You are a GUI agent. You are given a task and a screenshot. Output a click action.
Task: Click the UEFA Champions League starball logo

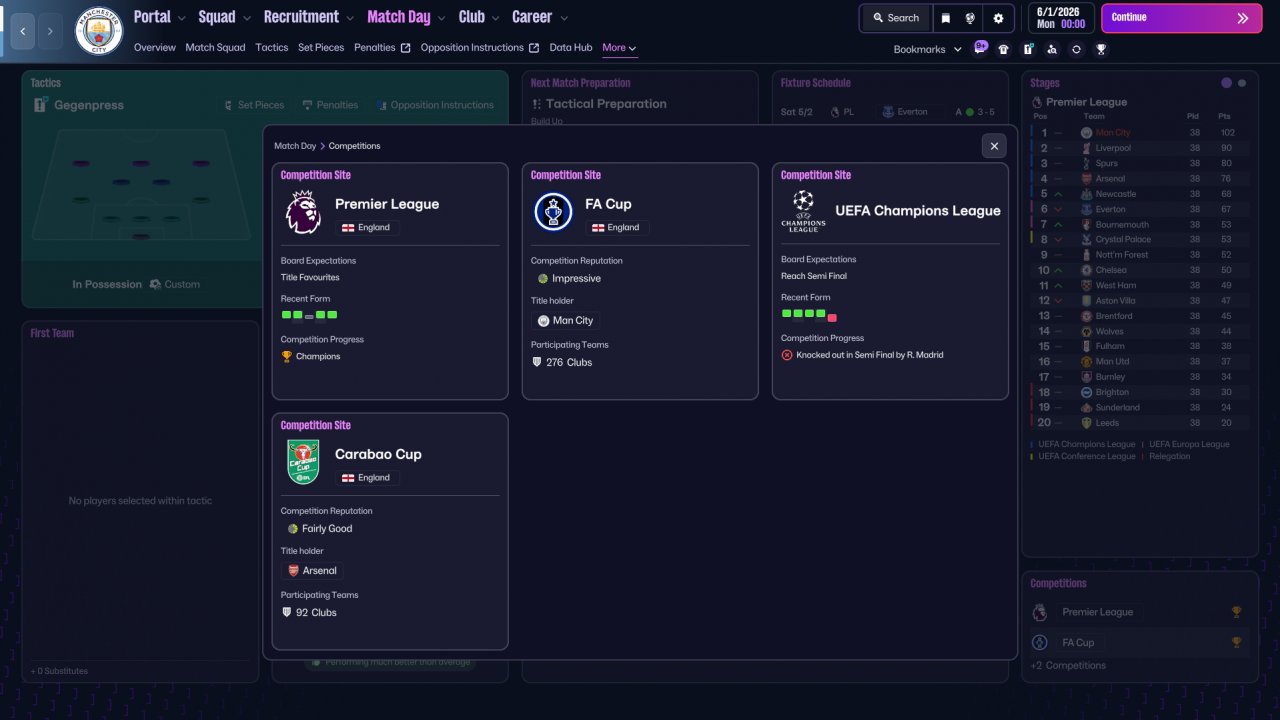coord(803,211)
